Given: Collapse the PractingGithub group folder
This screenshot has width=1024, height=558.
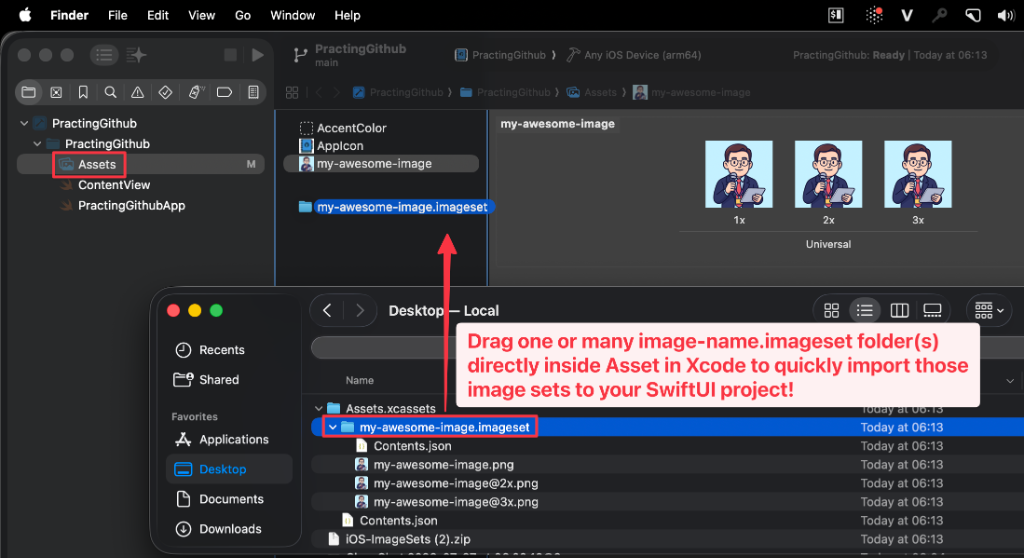Looking at the screenshot, I should [37, 144].
